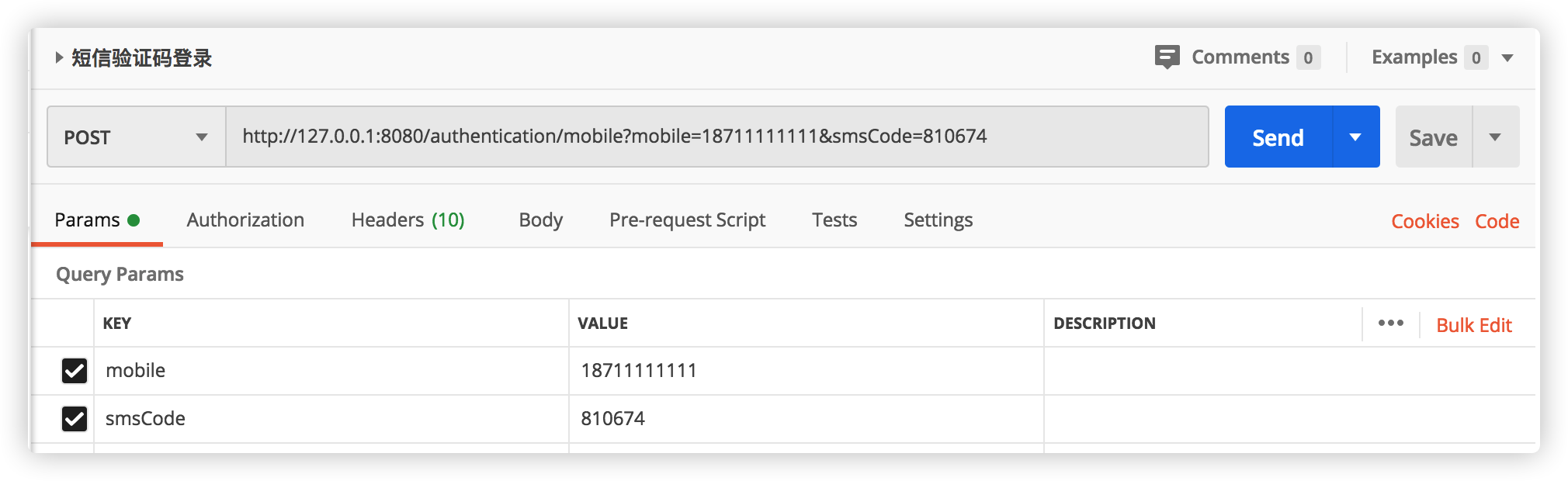1568x481 pixels.
Task: Uncheck the mobile parameter checkbox
Action: [x=75, y=371]
